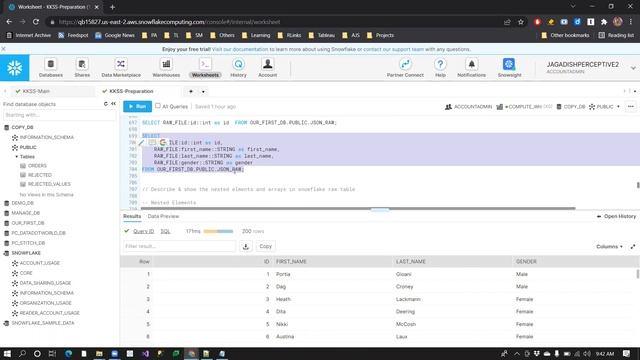Switch to the Results tab
640x360 pixels.
tap(132, 216)
